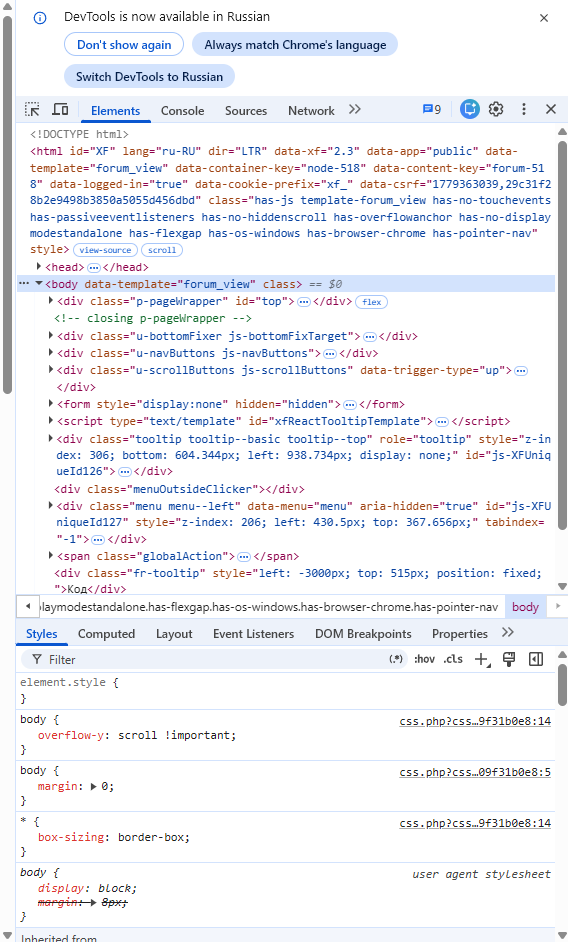Open the AI assistance icon
The image size is (568, 942).
point(469,109)
